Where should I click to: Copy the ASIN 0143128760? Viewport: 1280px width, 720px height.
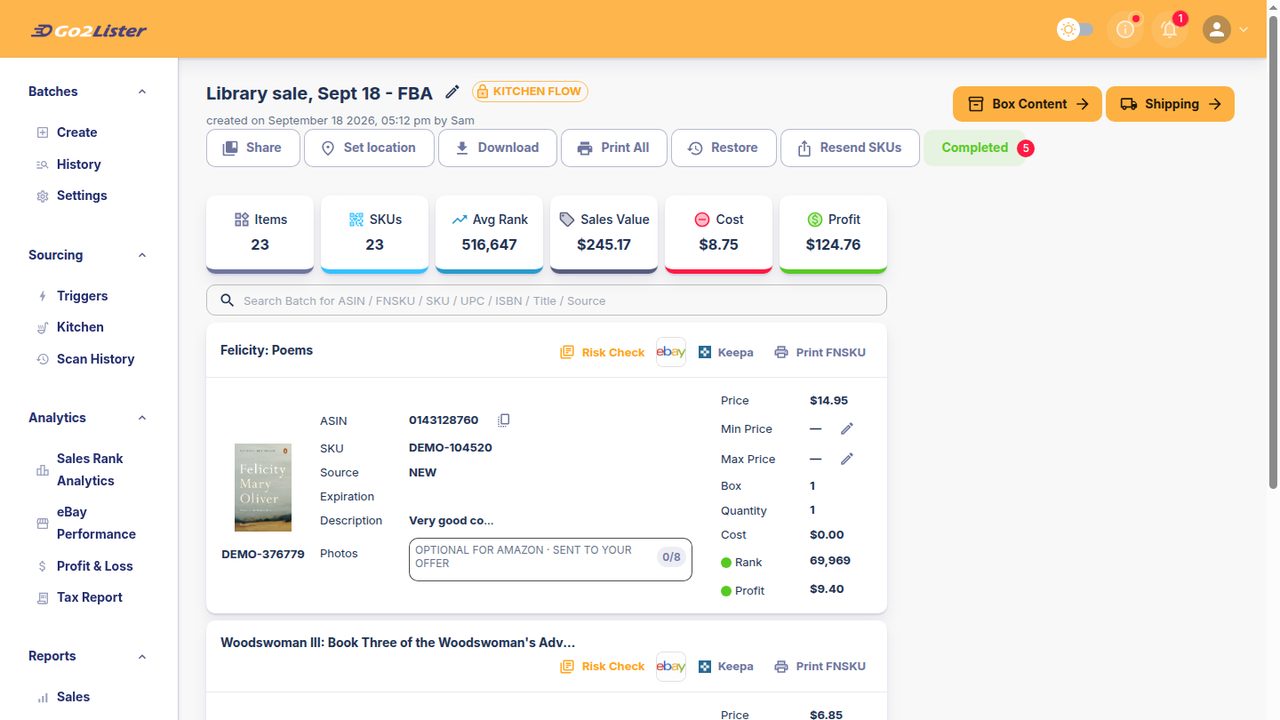pyautogui.click(x=504, y=420)
